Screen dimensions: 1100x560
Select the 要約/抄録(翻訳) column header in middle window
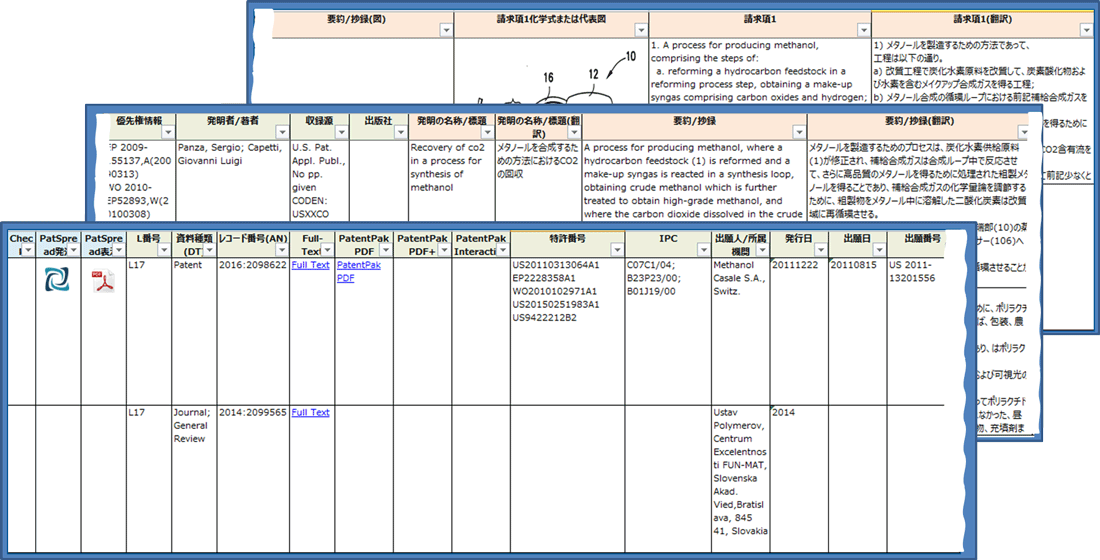(x=919, y=126)
